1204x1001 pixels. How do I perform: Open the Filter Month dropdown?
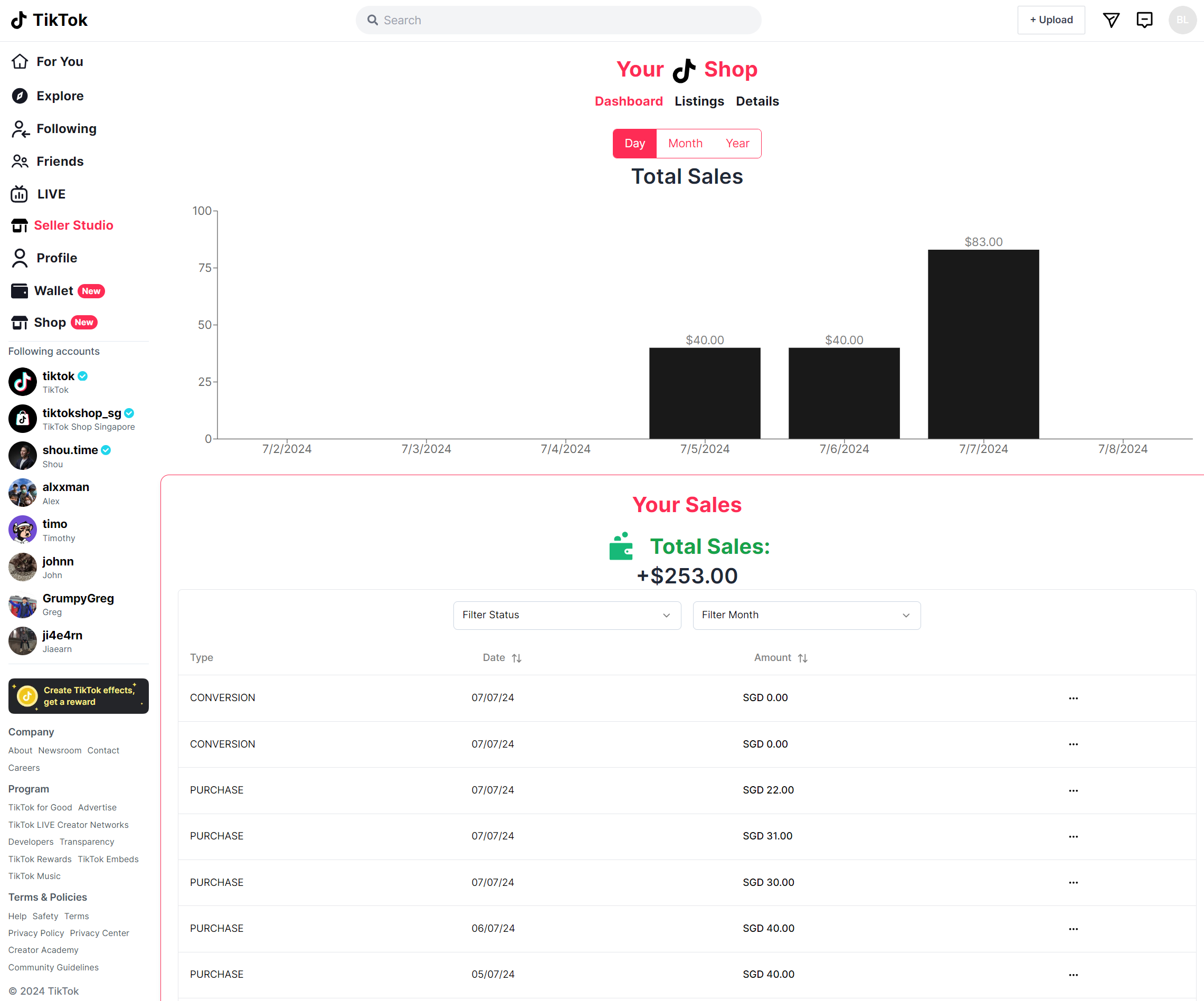click(805, 615)
